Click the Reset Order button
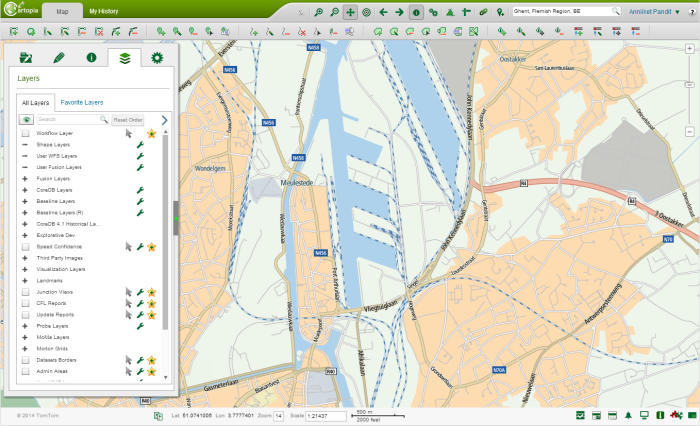700x426 pixels. click(128, 119)
